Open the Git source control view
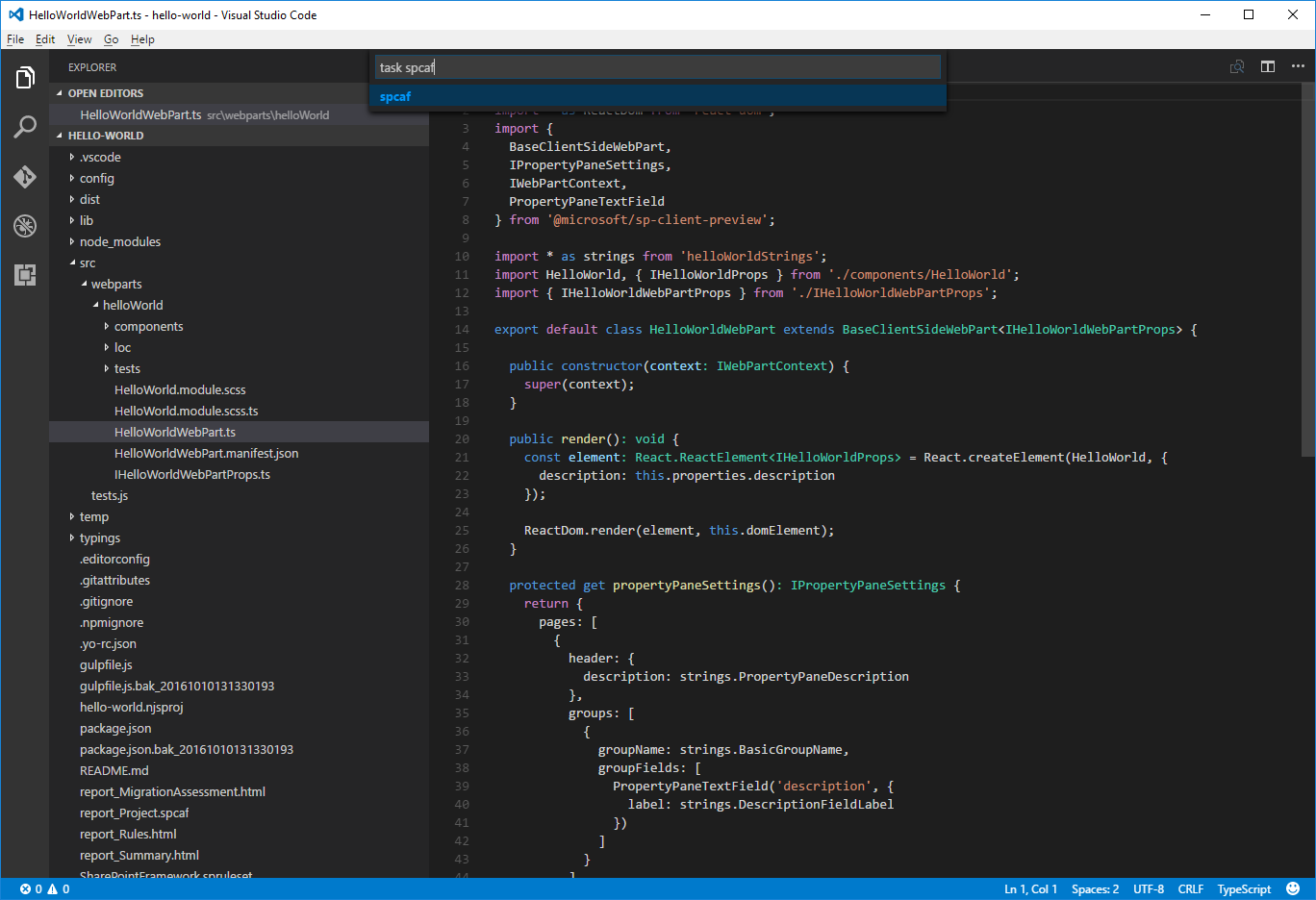The image size is (1316, 900). point(25,177)
